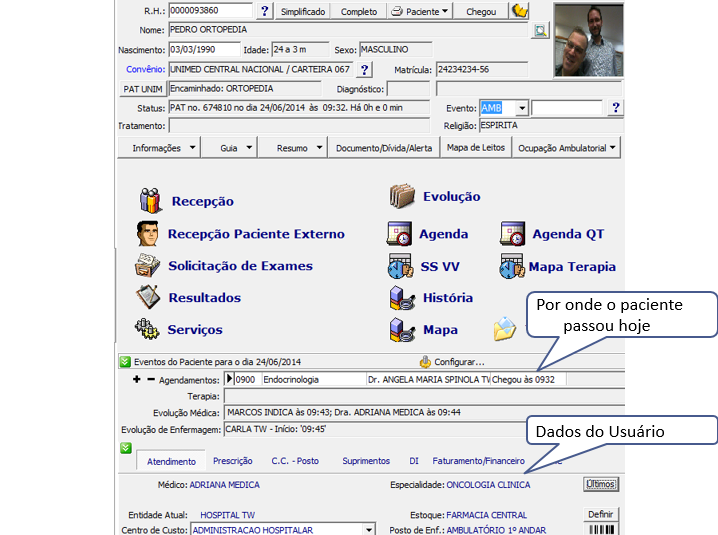
Task: Open the Resultados clipboard icon
Action: click(148, 297)
